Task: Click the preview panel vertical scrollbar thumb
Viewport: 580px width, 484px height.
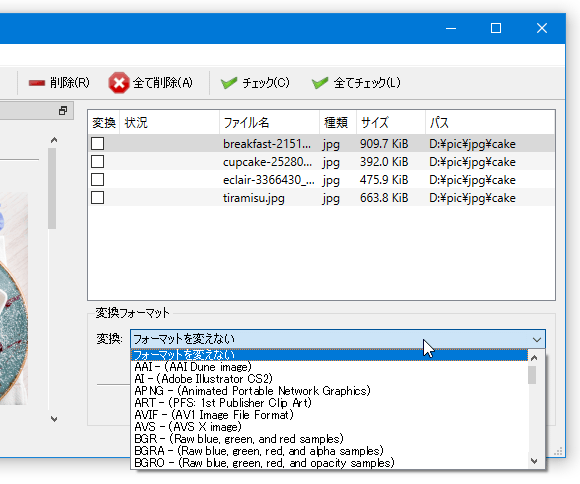Action: coord(52,189)
